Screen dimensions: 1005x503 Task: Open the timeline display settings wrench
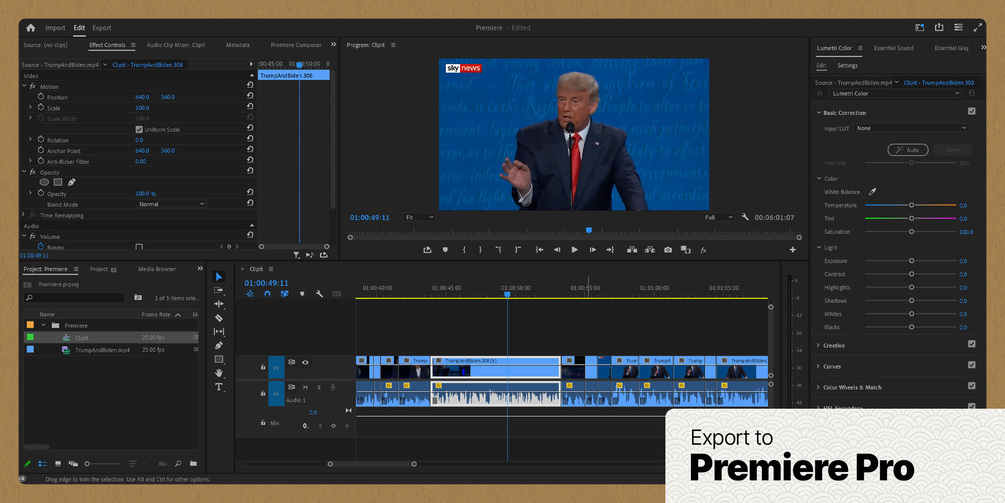[x=319, y=294]
